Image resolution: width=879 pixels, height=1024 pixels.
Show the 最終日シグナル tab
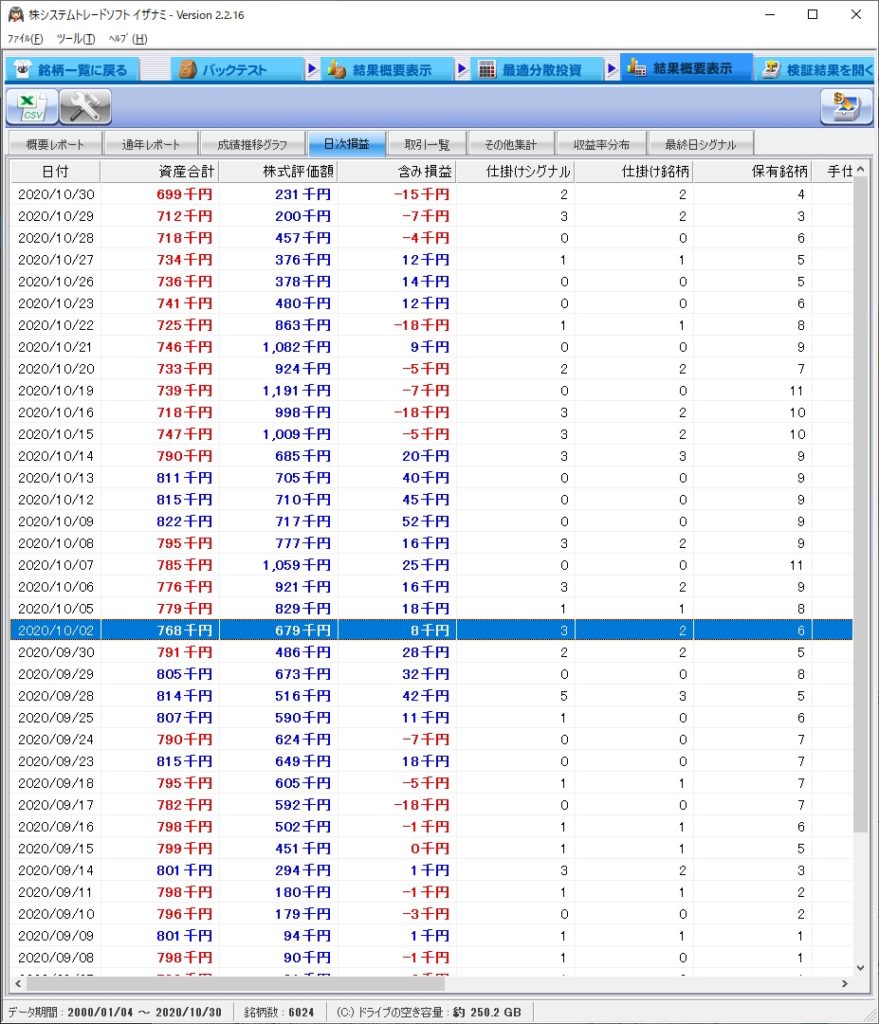[700, 144]
